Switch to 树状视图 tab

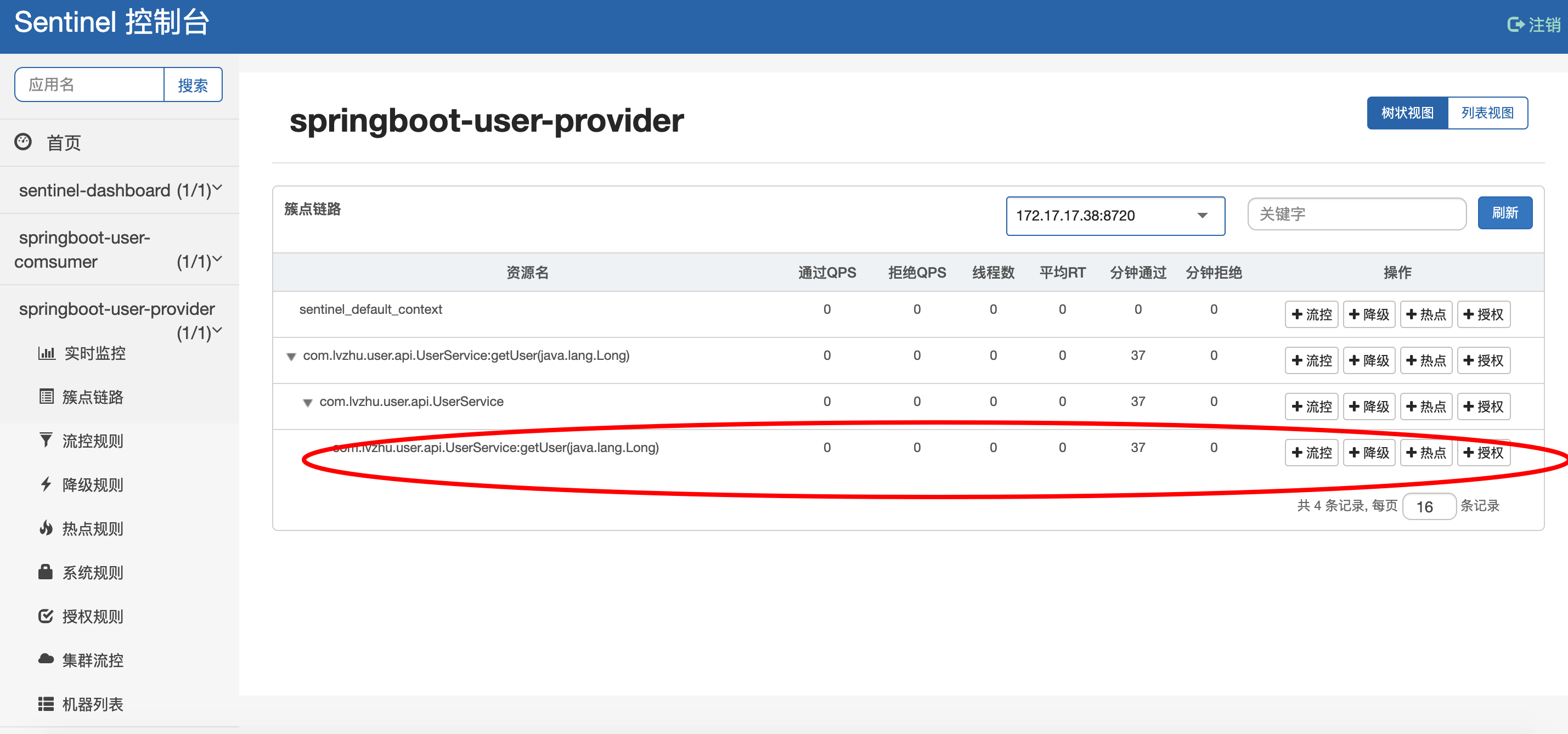click(1407, 112)
